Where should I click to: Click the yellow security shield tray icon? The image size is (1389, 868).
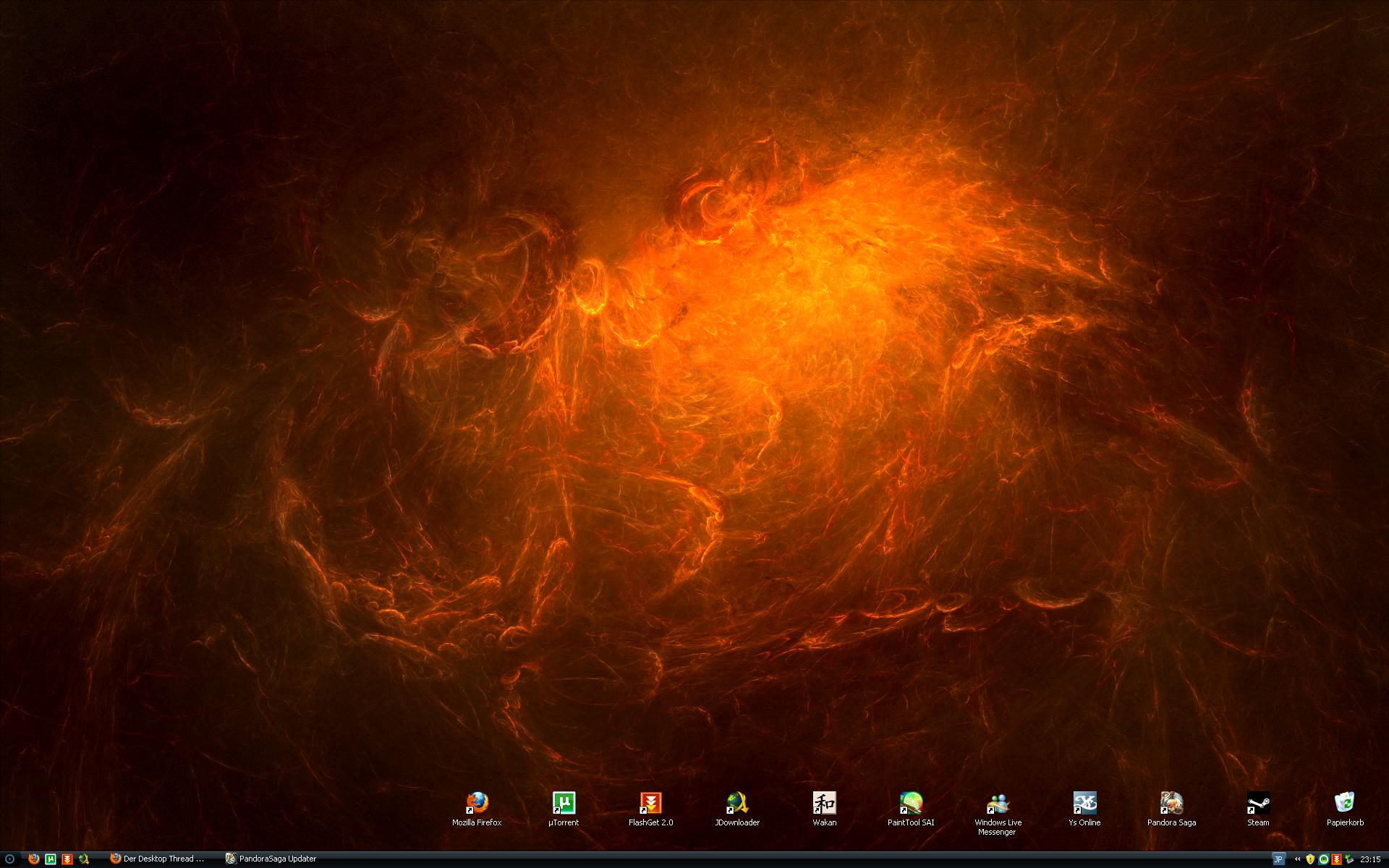[1310, 859]
